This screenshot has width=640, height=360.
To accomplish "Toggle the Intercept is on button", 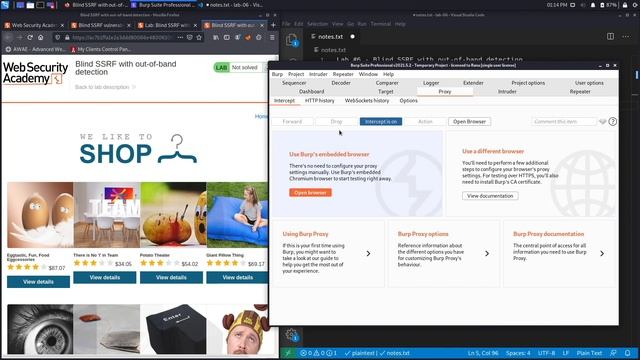I will pyautogui.click(x=381, y=122).
